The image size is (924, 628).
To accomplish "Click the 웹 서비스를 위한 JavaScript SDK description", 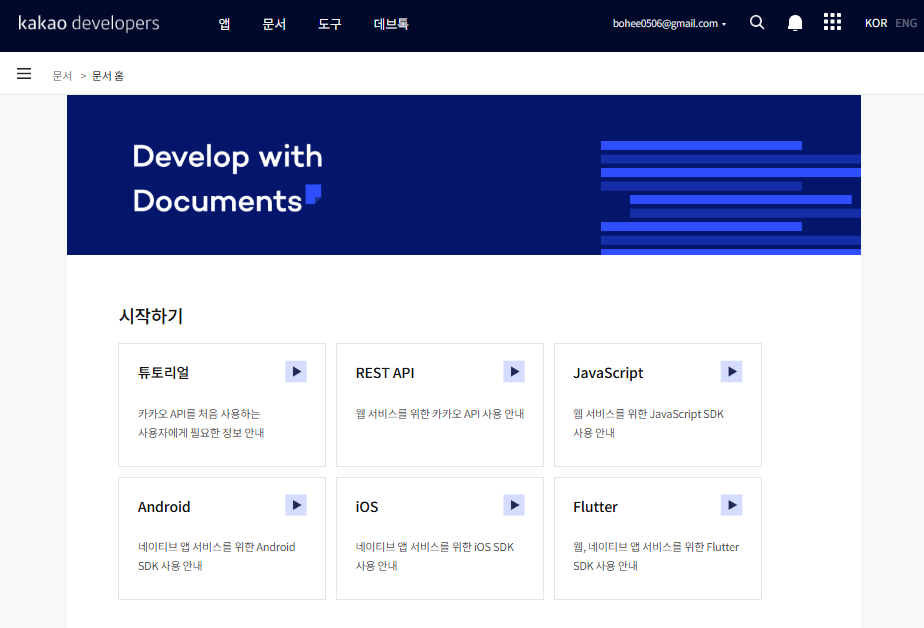I will pos(648,423).
